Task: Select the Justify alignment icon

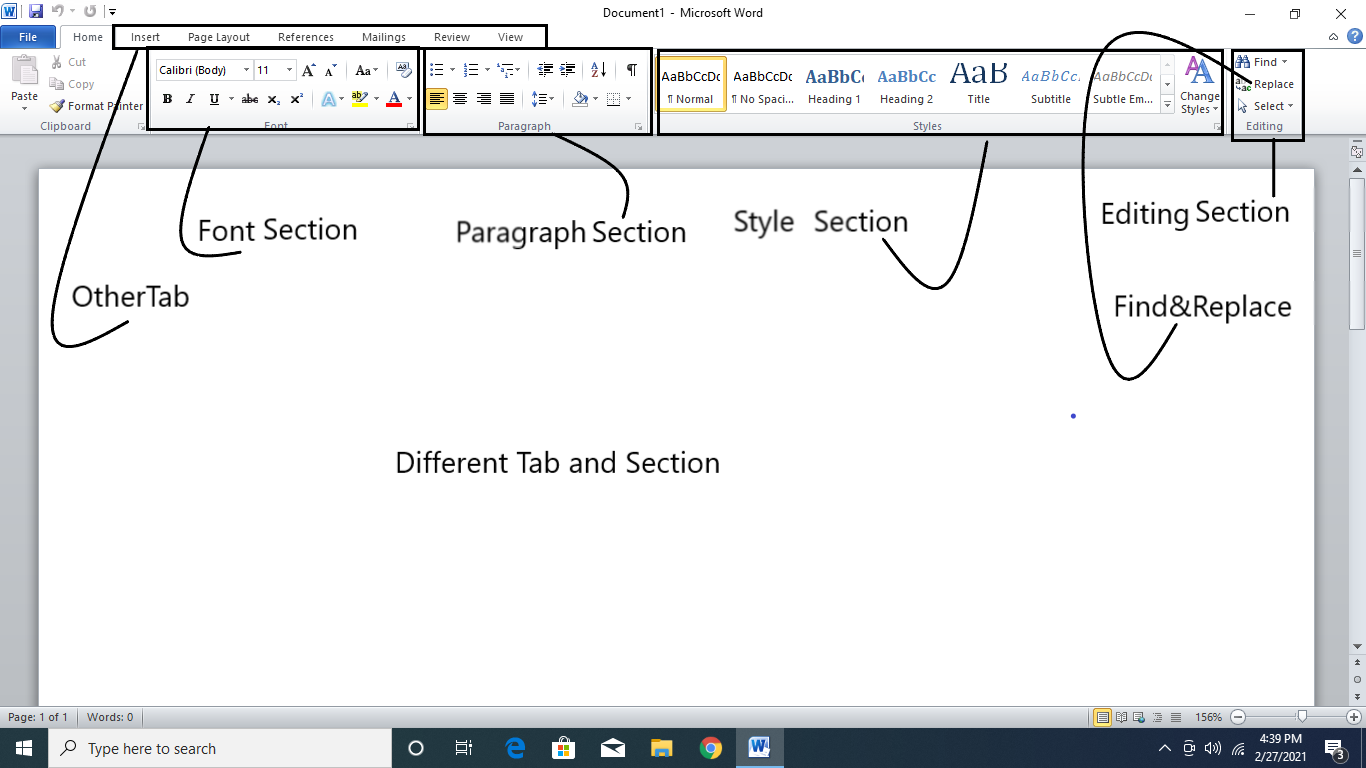Action: [507, 99]
